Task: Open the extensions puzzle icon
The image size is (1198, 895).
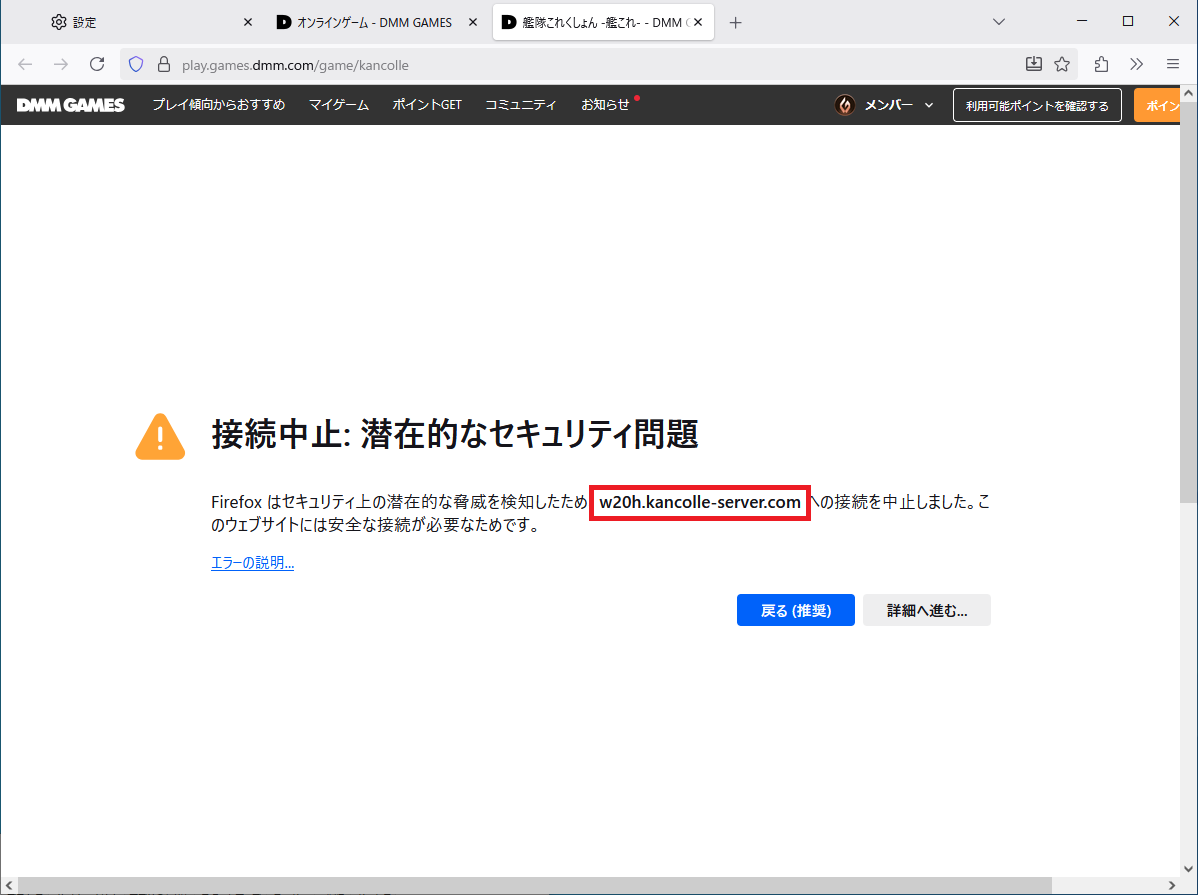Action: [x=1101, y=64]
